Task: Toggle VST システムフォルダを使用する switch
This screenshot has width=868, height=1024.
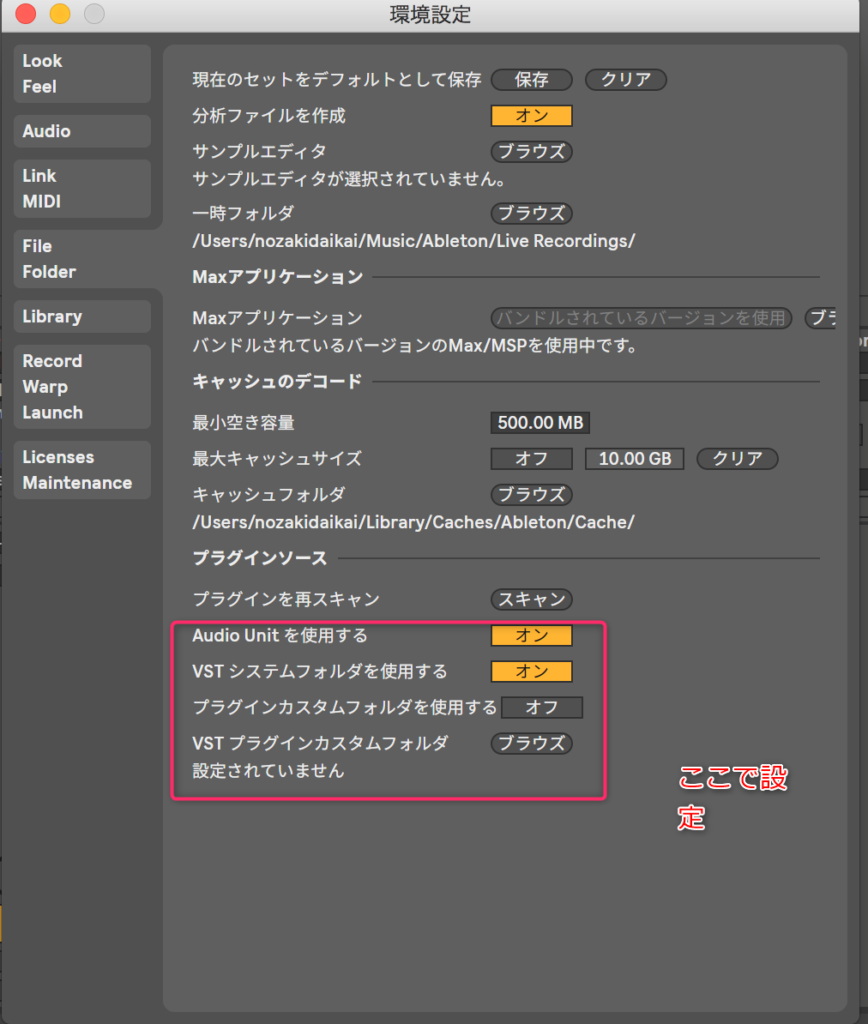Action: click(531, 672)
